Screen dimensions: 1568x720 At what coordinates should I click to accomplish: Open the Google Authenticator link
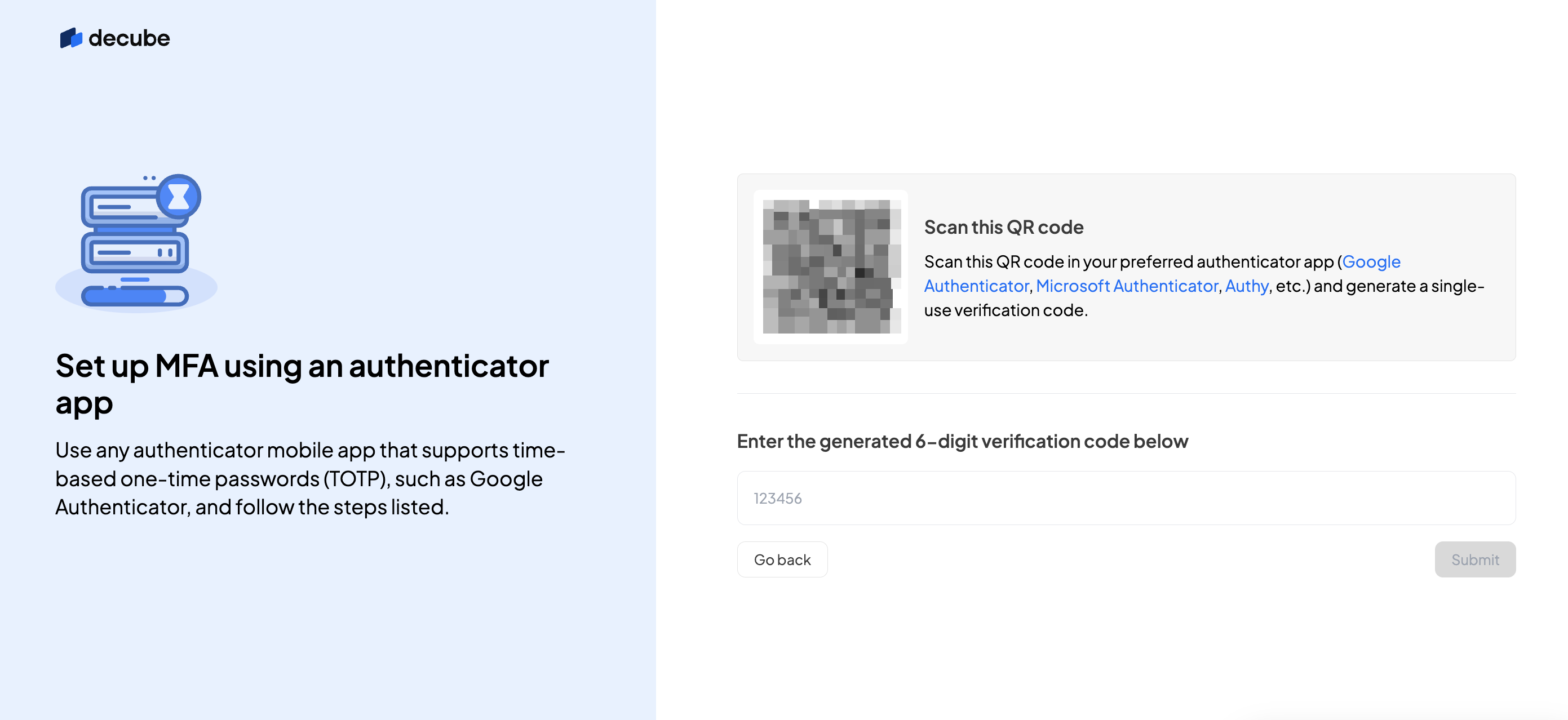(1371, 262)
